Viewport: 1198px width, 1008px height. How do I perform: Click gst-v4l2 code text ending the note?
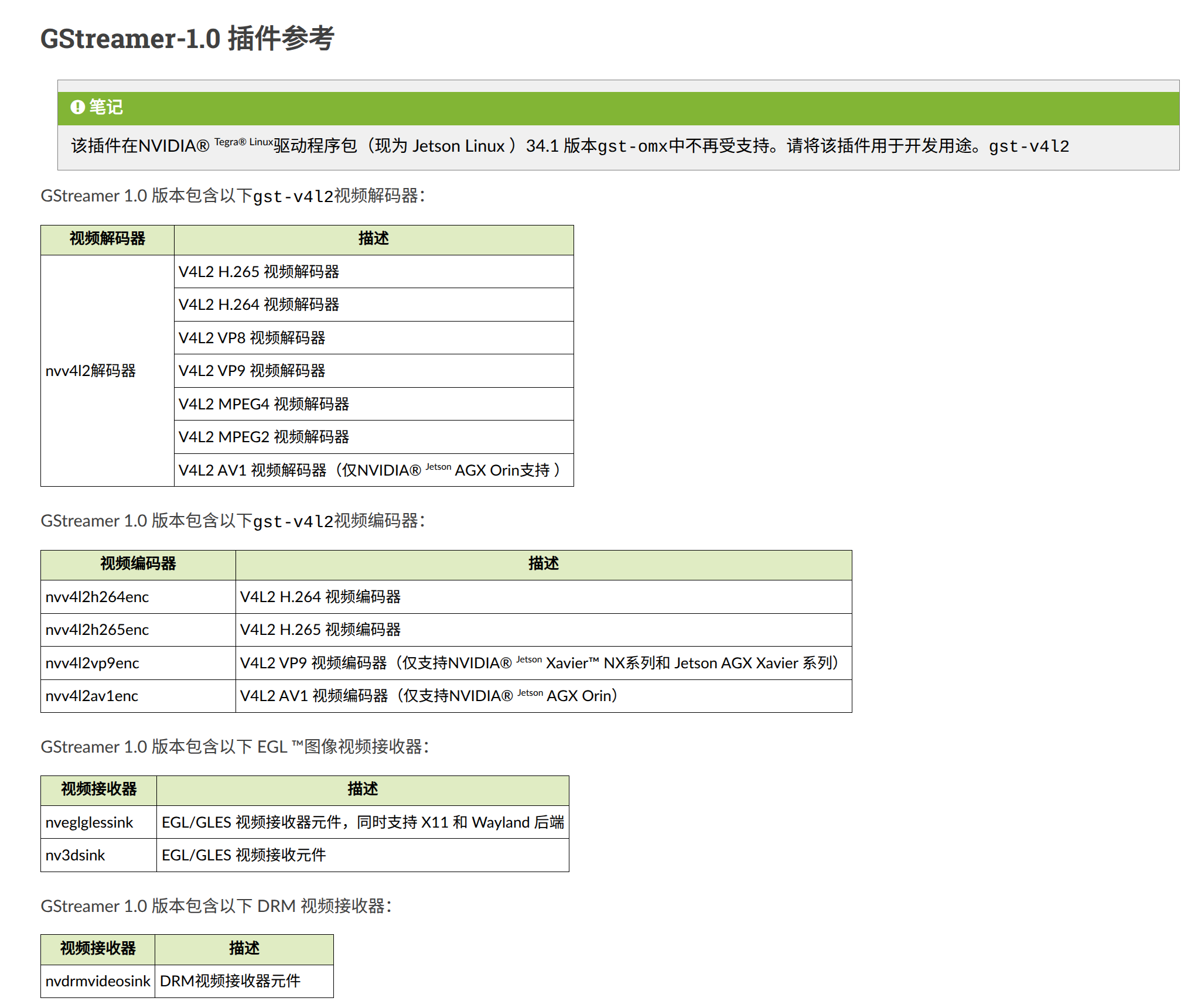pos(1028,146)
